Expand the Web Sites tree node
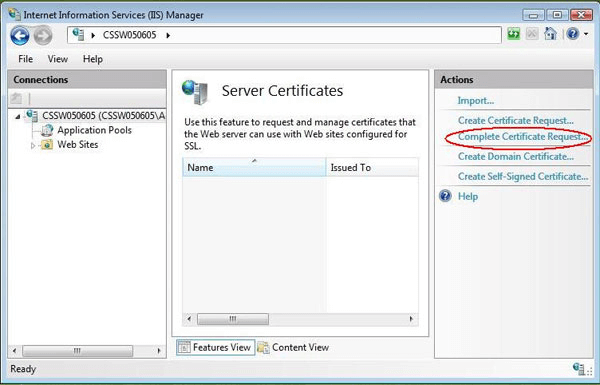This screenshot has height=385, width=600. [33, 145]
